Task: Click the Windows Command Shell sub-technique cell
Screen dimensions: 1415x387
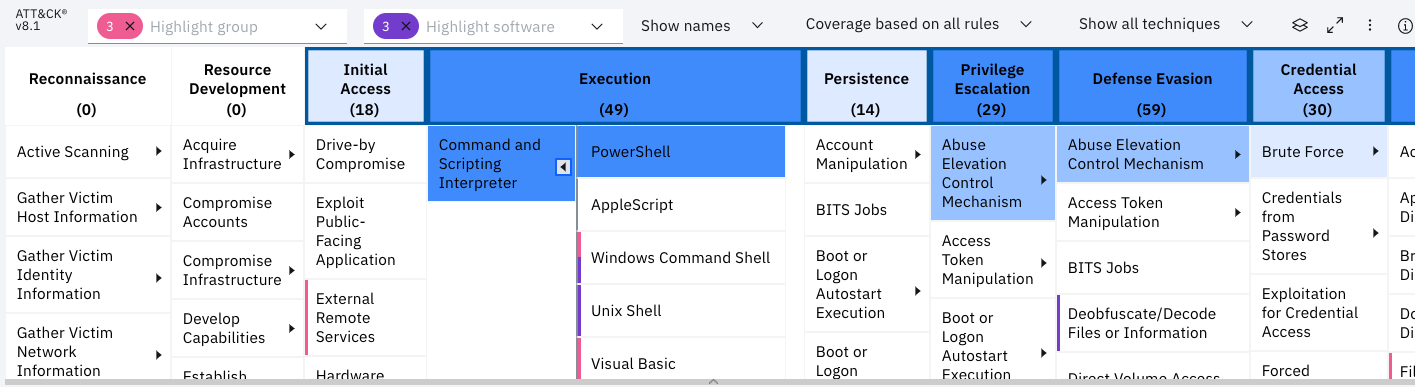Action: tap(681, 258)
